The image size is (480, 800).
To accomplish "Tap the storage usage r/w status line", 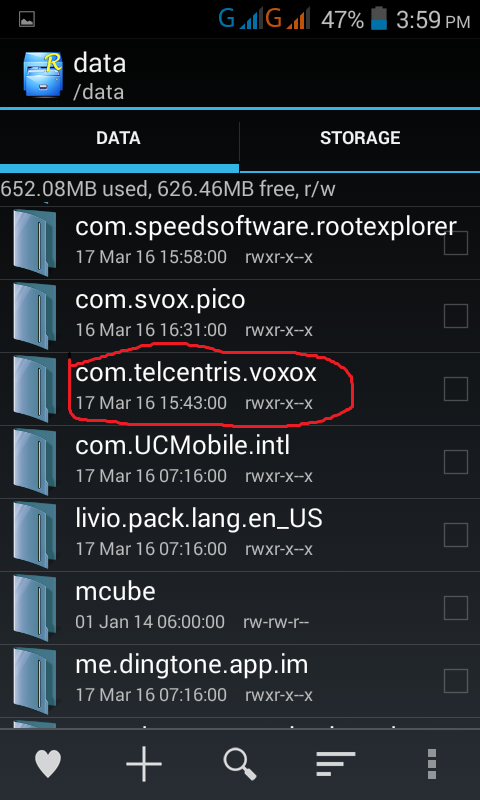I will (168, 189).
